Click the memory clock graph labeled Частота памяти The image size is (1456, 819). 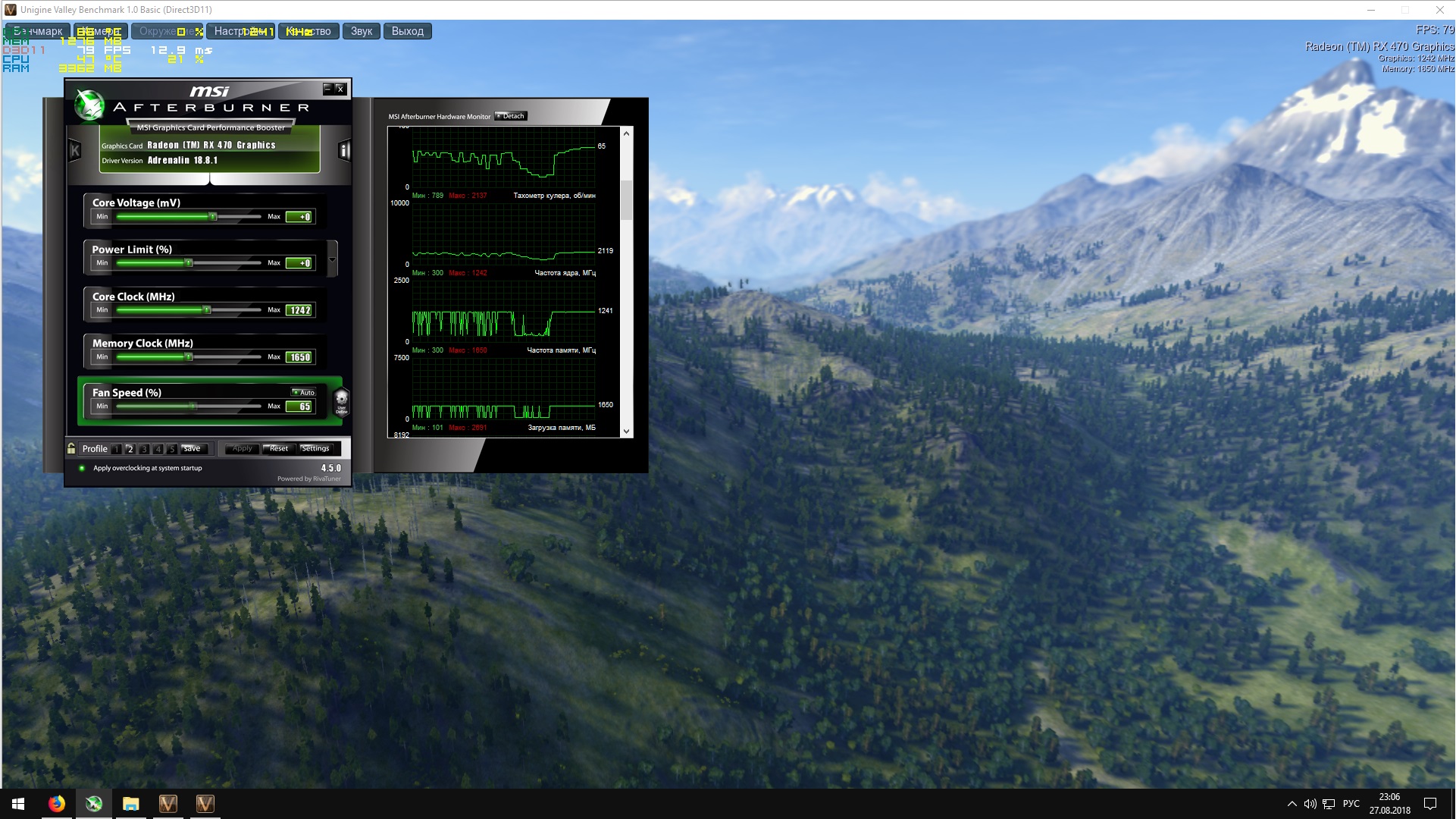coord(503,388)
